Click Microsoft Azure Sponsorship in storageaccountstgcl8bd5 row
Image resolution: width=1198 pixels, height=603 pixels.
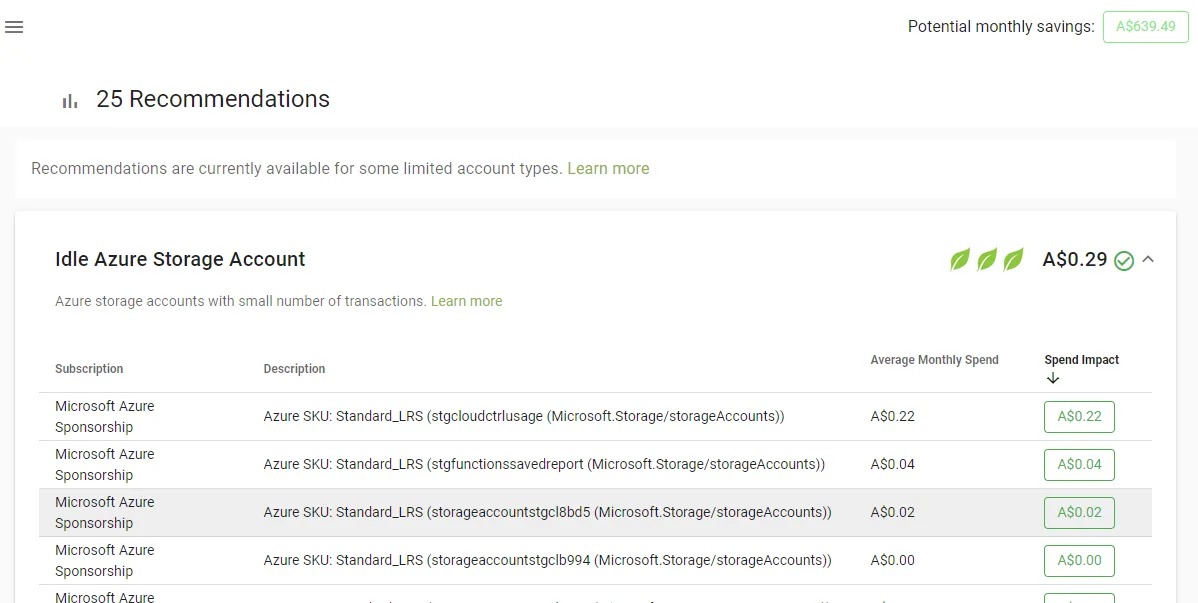[x=105, y=513]
